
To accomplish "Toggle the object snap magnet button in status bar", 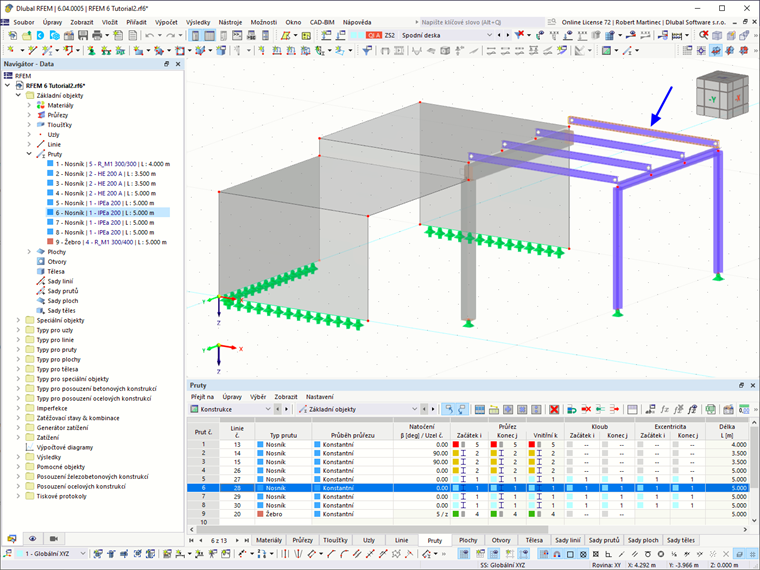I will pyautogui.click(x=557, y=554).
